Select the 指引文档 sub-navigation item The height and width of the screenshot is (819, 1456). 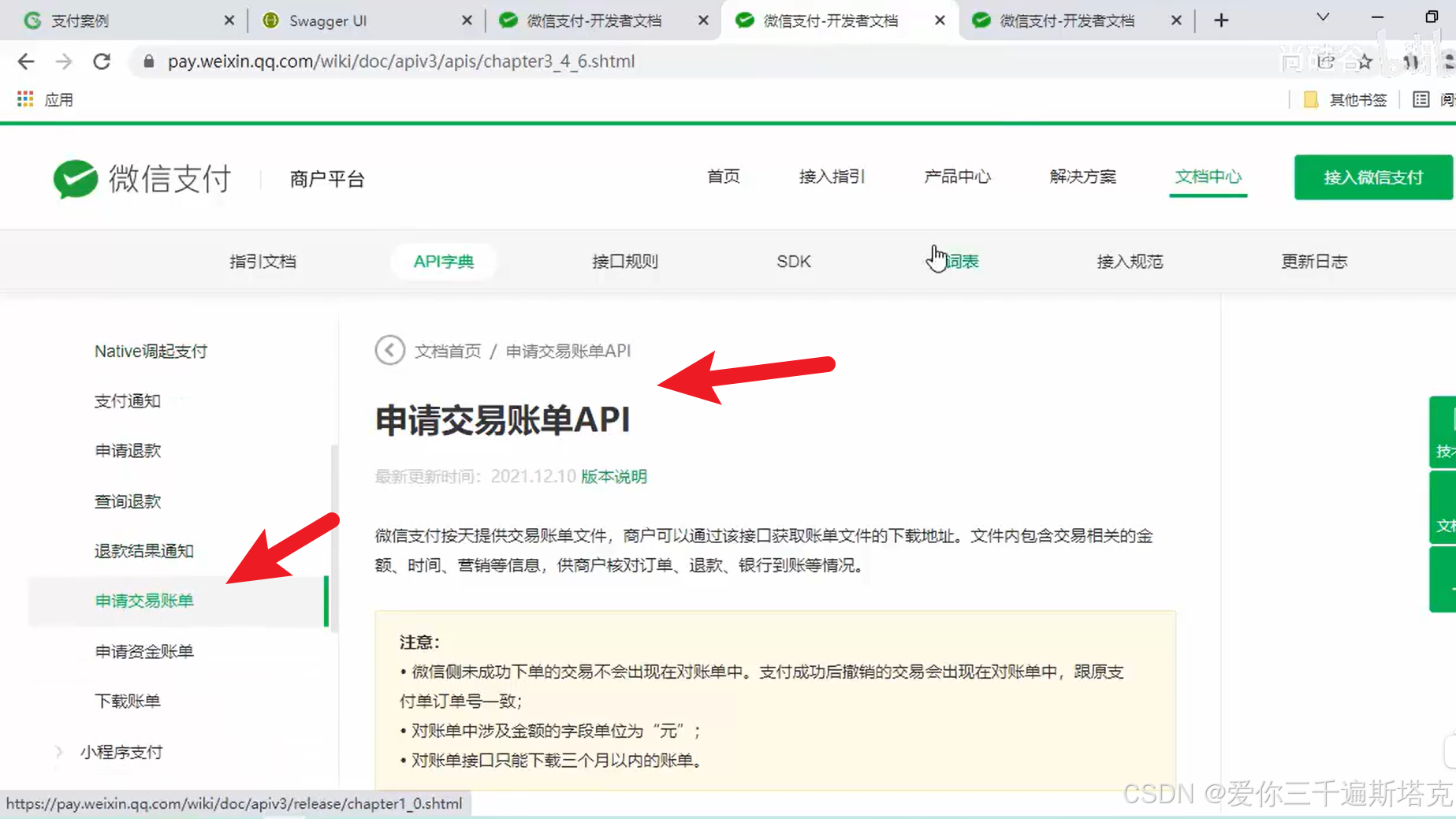point(263,262)
